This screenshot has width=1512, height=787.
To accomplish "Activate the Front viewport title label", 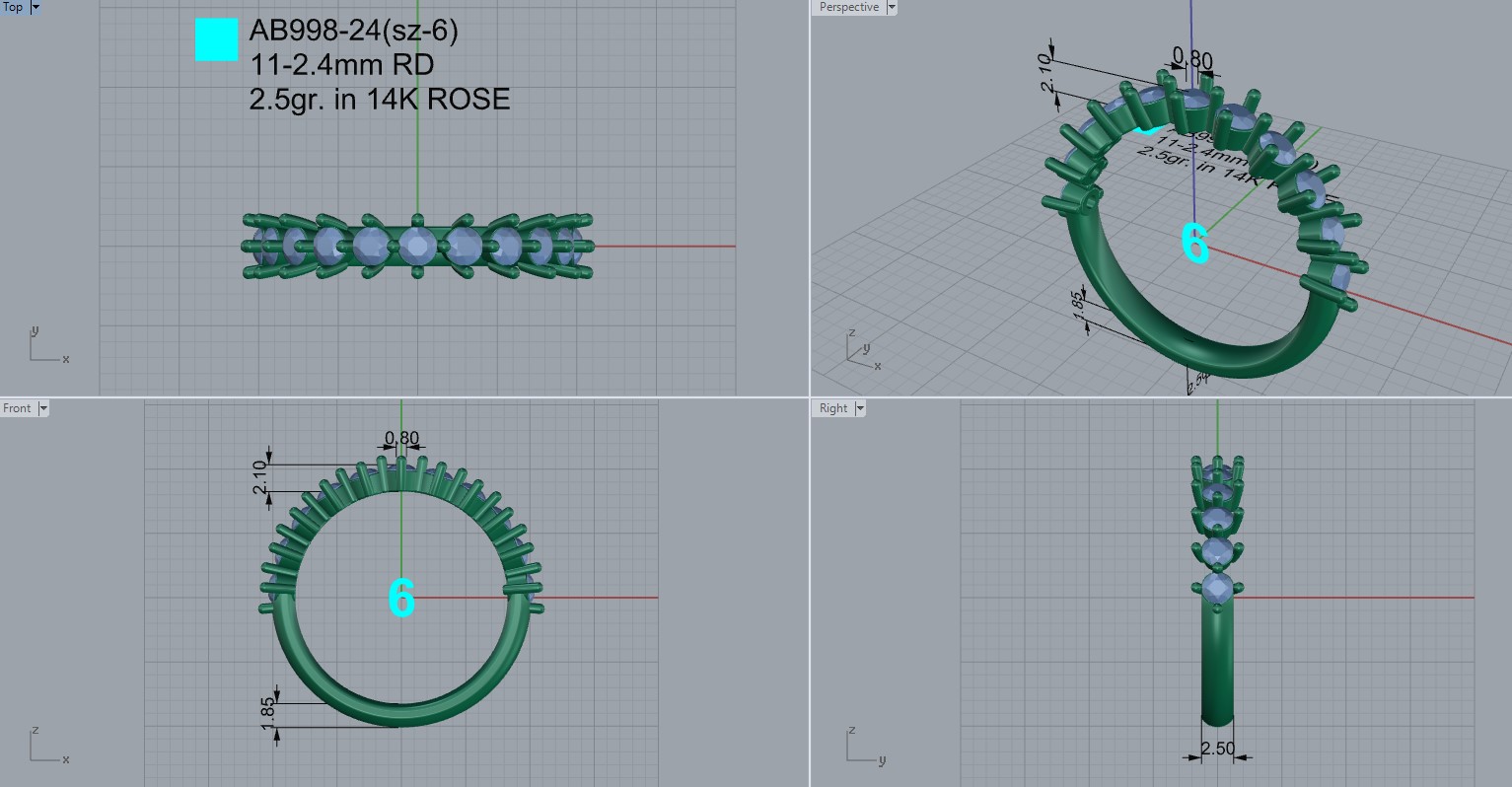I will (x=17, y=408).
